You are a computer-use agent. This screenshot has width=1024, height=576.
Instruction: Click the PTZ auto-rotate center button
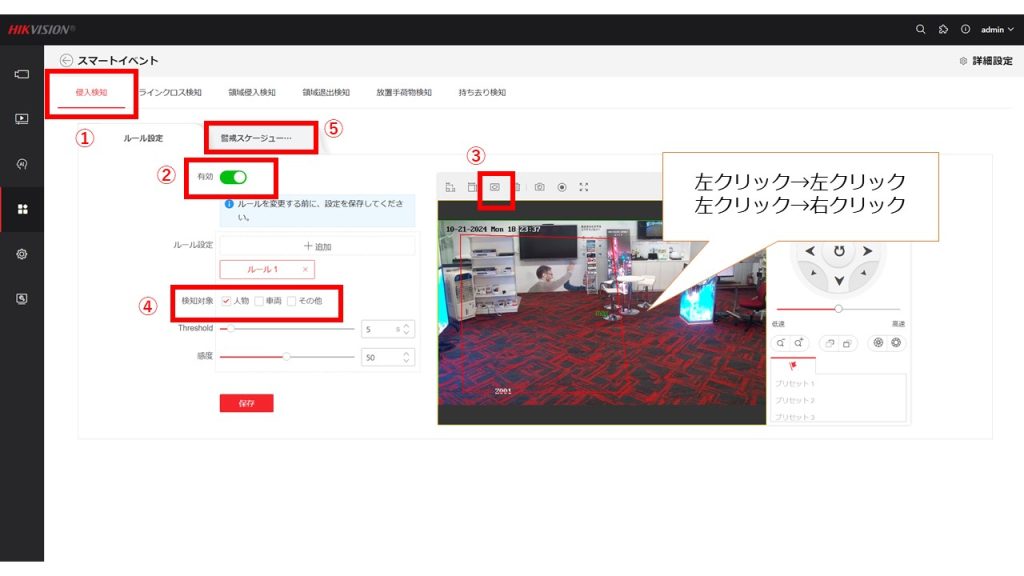tap(840, 252)
